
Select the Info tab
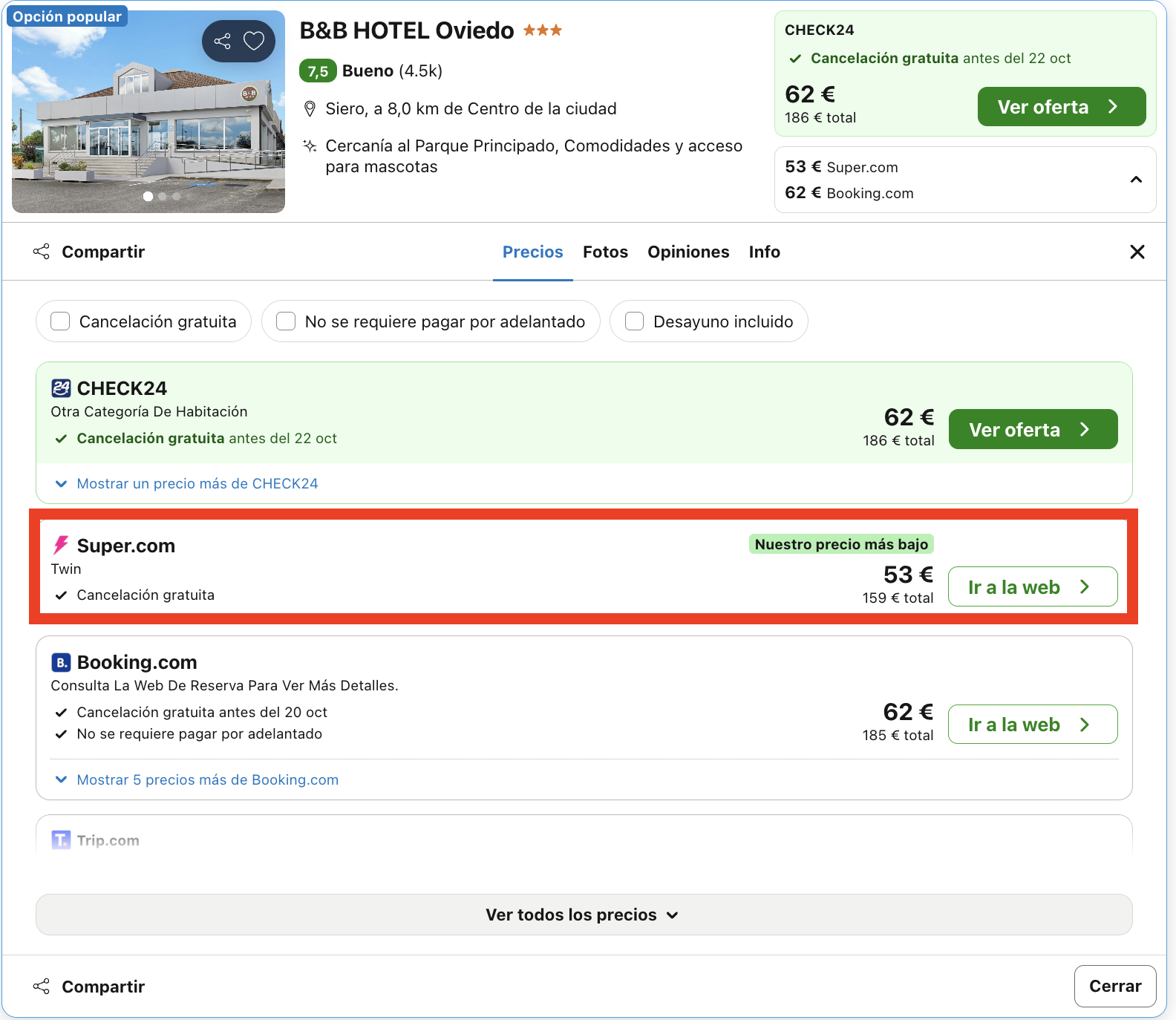click(x=765, y=252)
